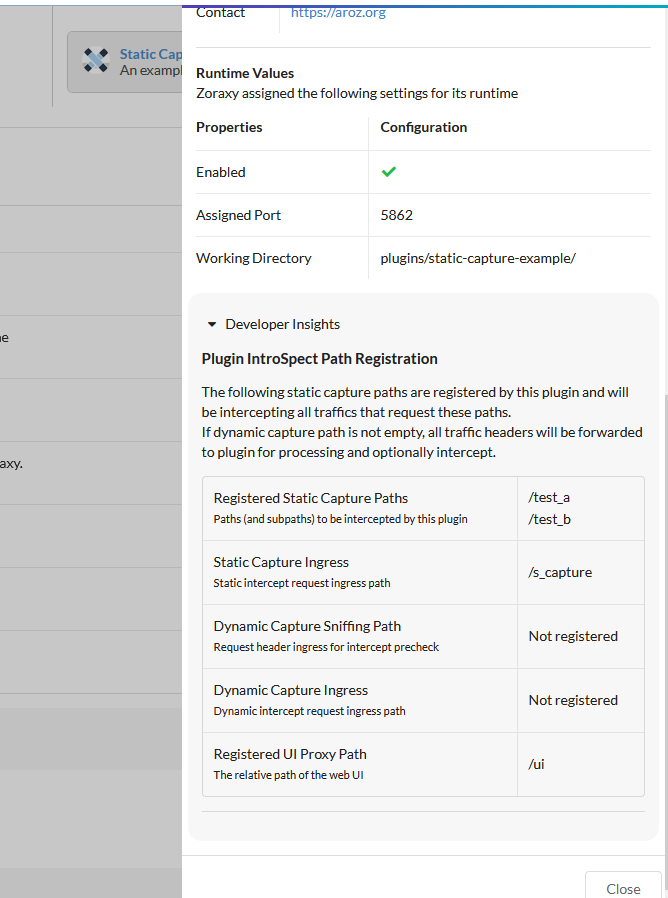Select the Static Capture plugin title
Screen dimensions: 668x898
pyautogui.click(x=150, y=55)
